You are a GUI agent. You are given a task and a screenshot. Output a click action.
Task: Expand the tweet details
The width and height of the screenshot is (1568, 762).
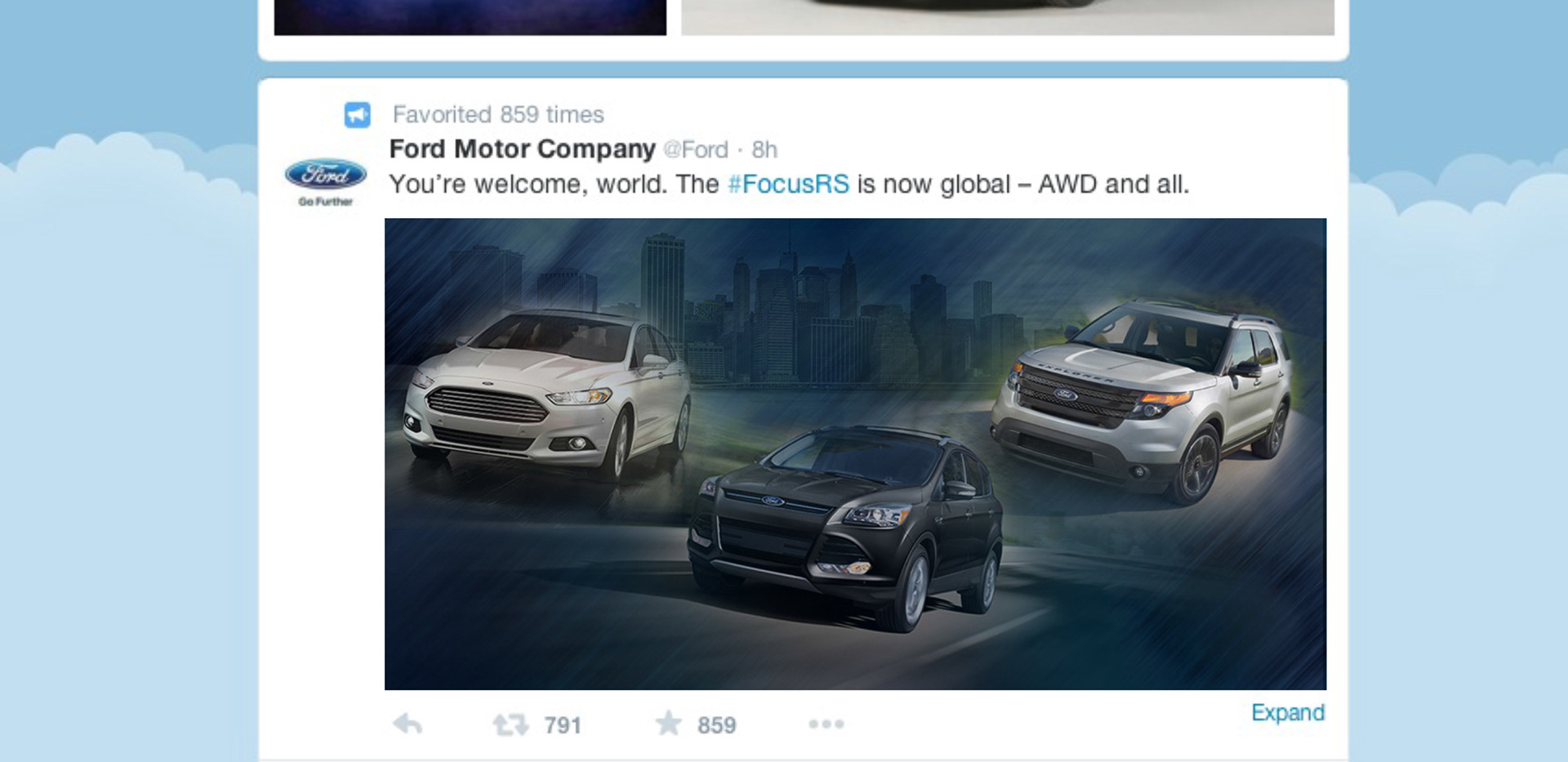1288,713
